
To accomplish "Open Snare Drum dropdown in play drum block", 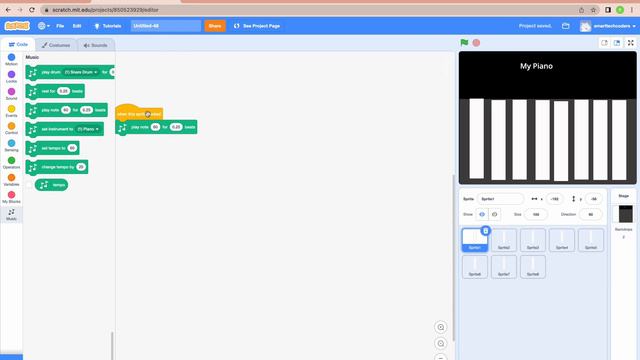I will tap(81, 72).
